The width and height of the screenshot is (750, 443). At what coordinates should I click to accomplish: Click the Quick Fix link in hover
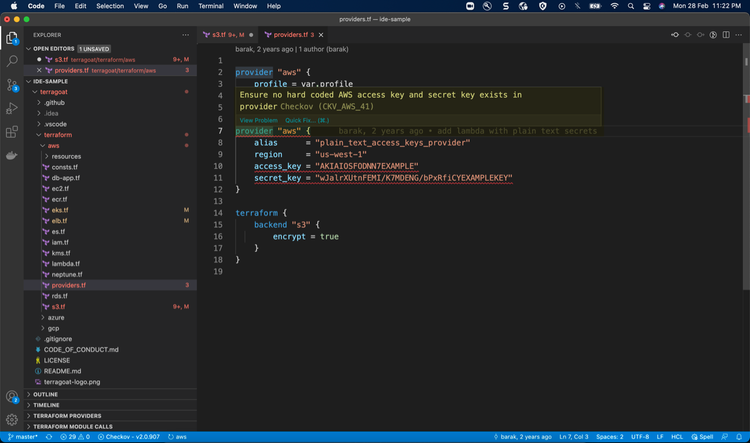300,120
